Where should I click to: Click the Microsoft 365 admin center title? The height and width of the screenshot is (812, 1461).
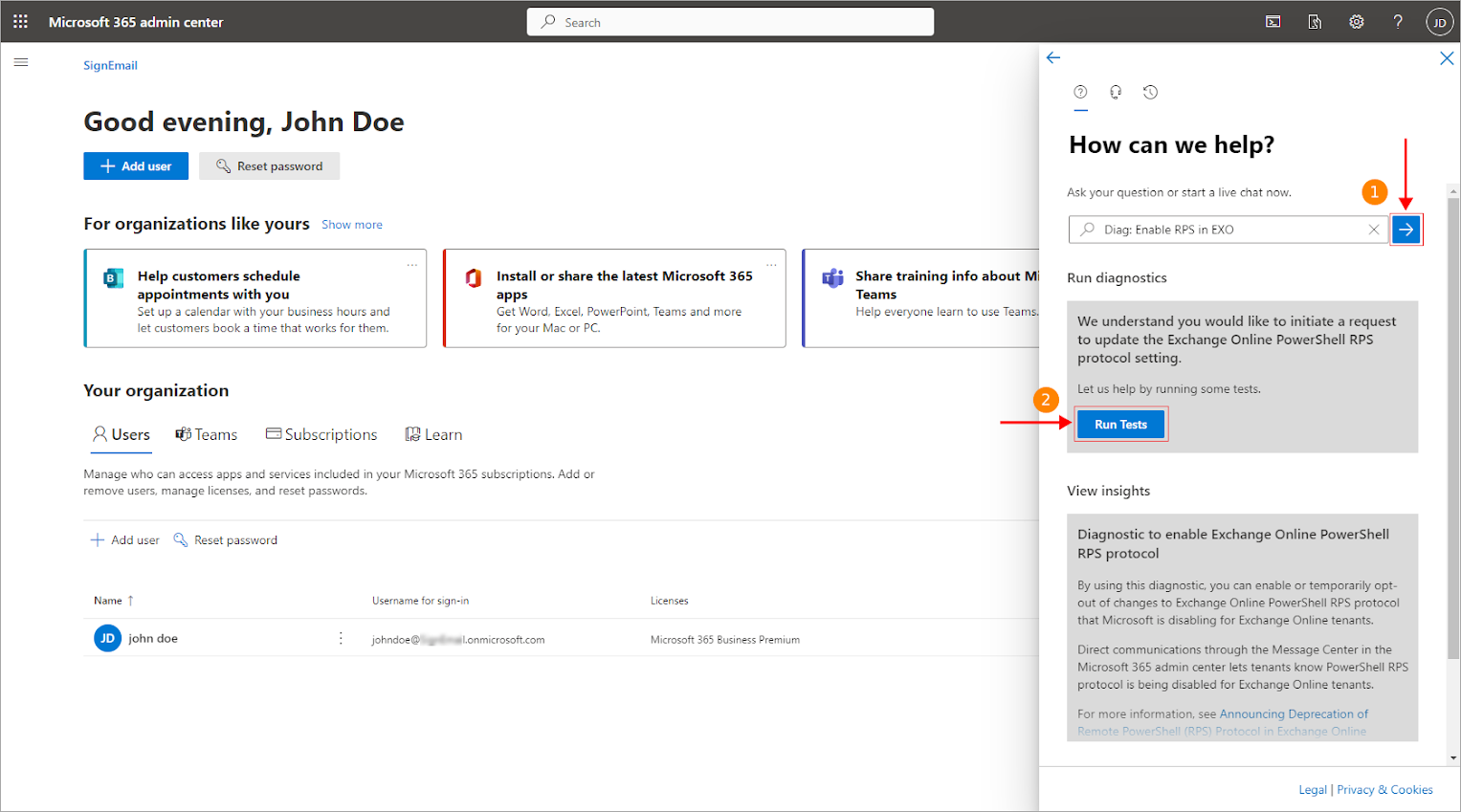(x=136, y=22)
